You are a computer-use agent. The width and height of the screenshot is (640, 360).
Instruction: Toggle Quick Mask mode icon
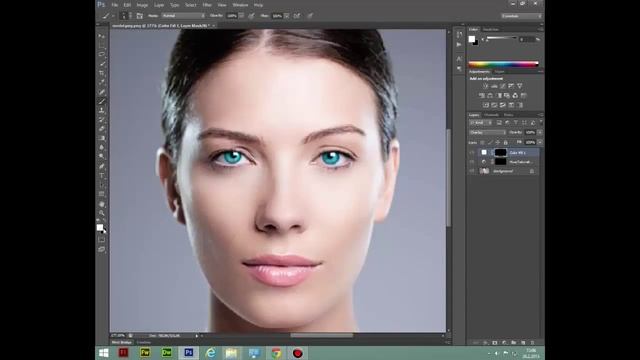(102, 240)
